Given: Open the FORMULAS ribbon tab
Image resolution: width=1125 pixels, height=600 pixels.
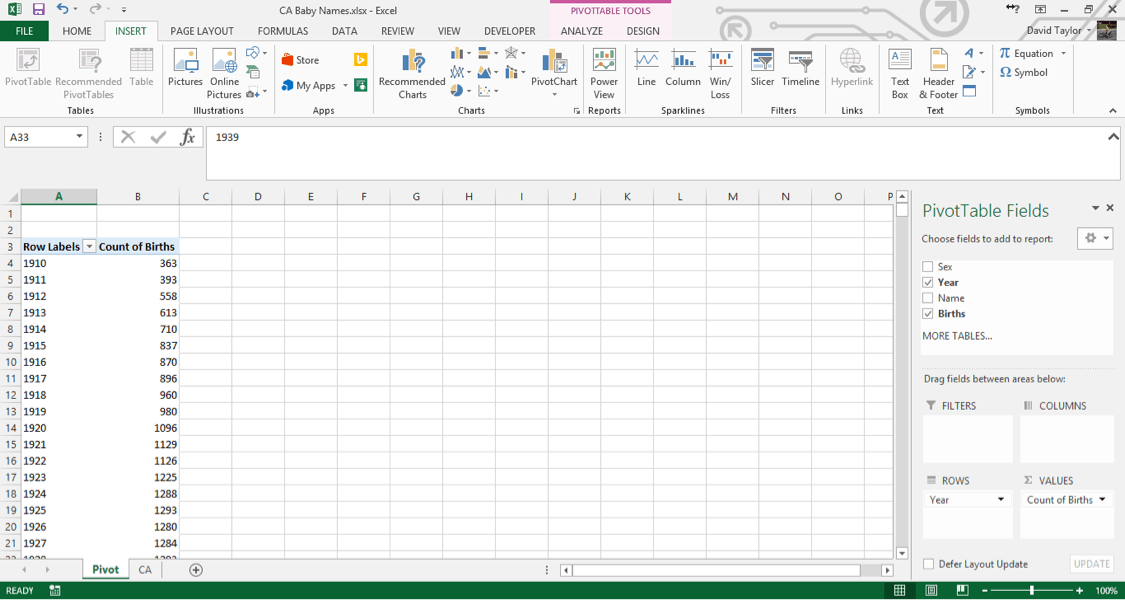Looking at the screenshot, I should tap(283, 31).
